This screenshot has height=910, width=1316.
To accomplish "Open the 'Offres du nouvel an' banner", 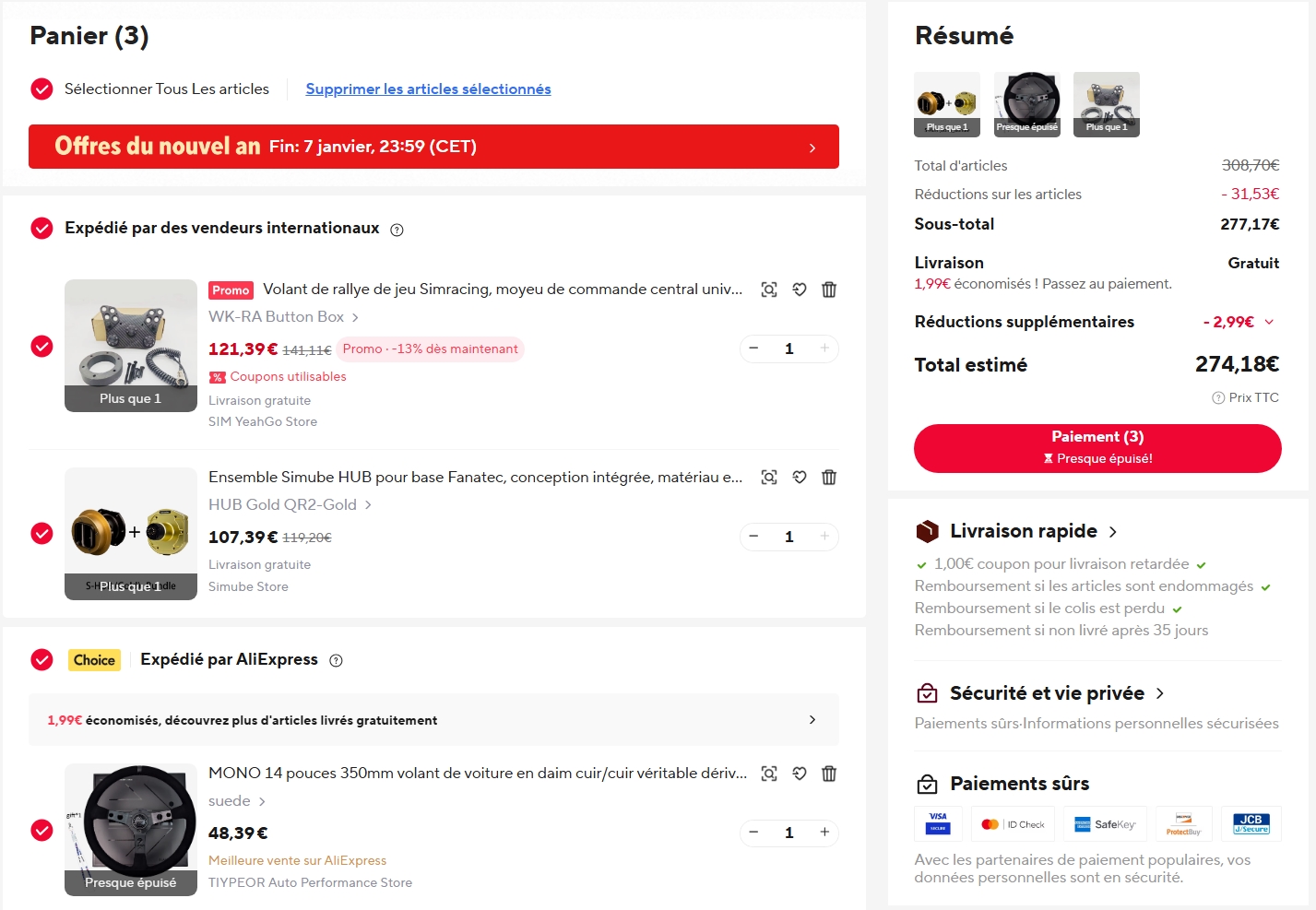I will [433, 147].
